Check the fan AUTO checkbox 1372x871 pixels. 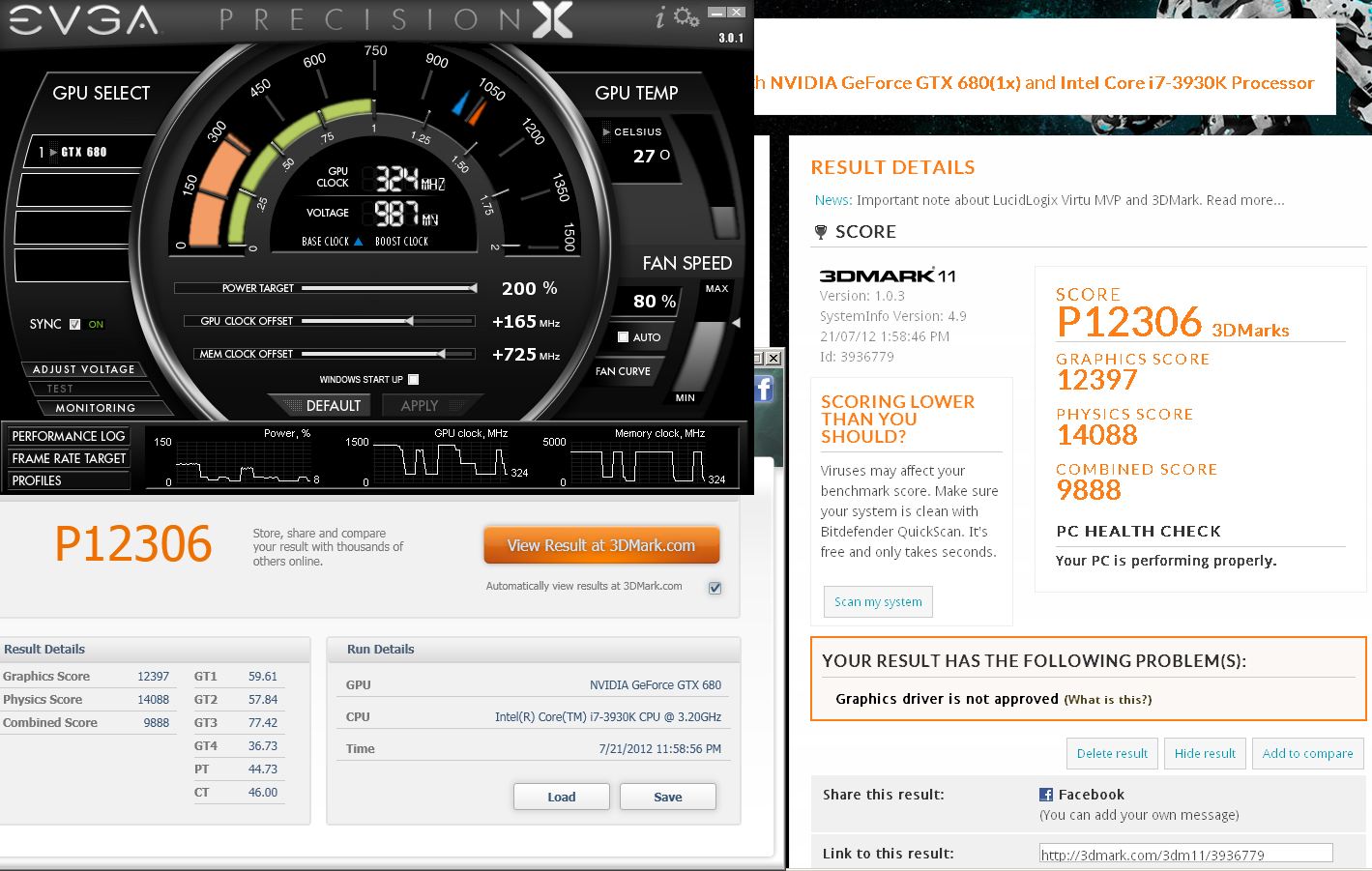(x=623, y=337)
